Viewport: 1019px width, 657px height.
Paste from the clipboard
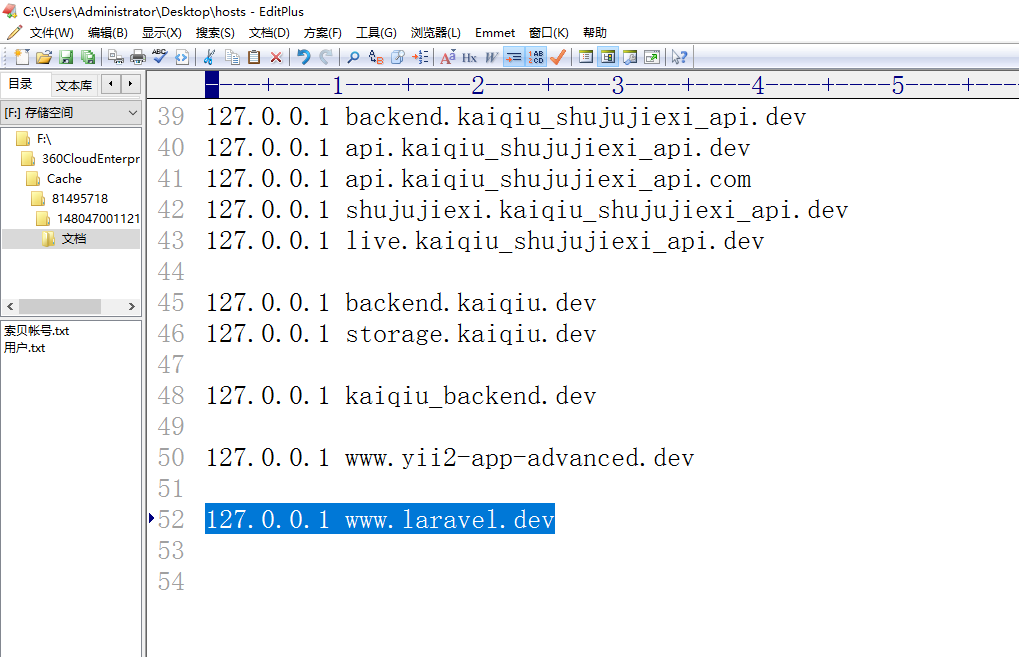coord(254,57)
